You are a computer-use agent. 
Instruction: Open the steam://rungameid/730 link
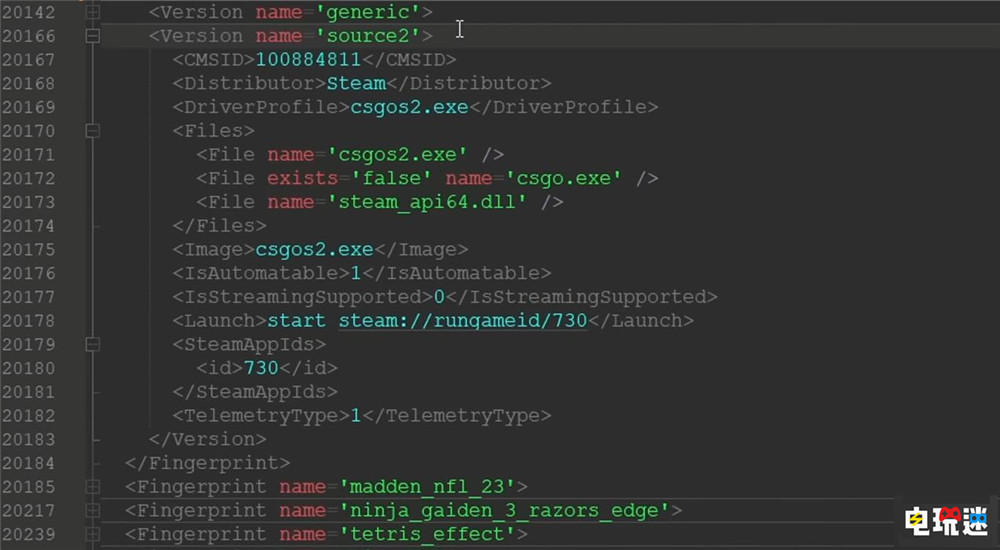(x=462, y=320)
